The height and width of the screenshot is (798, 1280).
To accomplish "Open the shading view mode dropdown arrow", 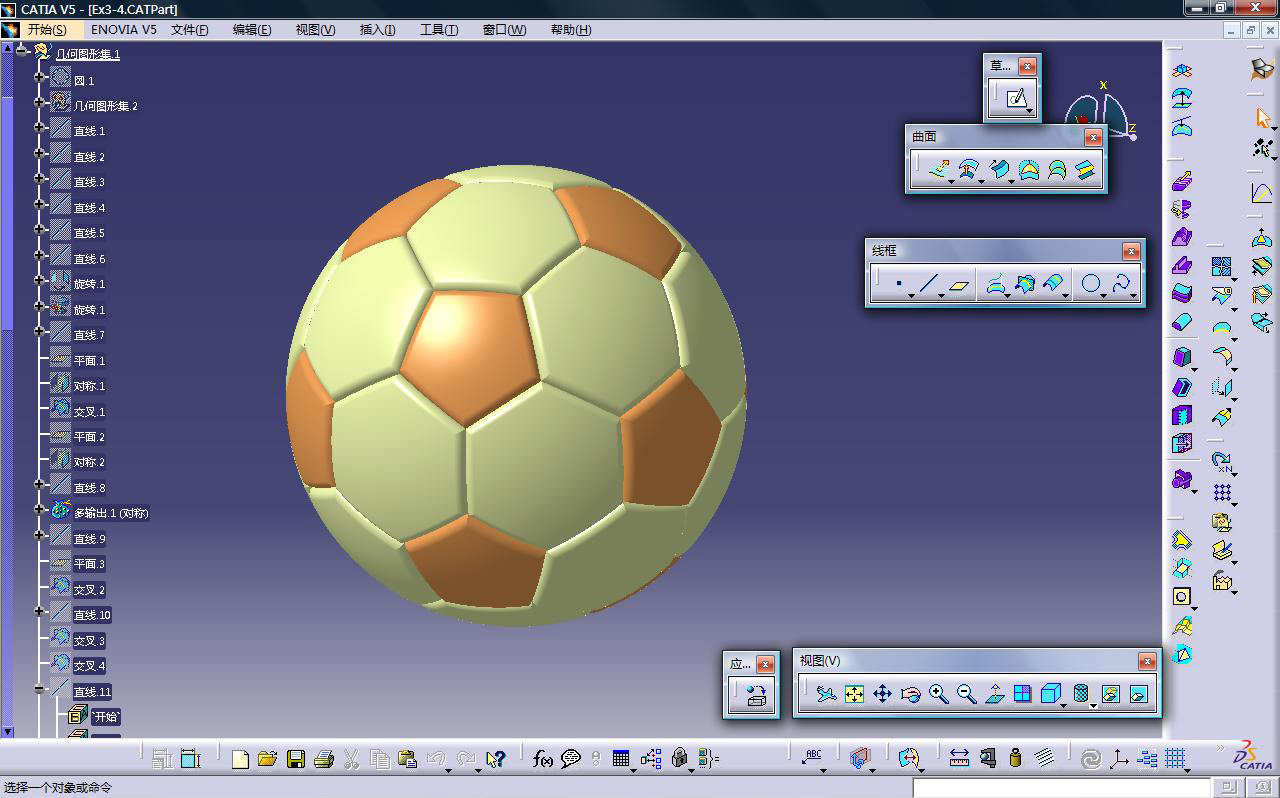I will pyautogui.click(x=1093, y=705).
